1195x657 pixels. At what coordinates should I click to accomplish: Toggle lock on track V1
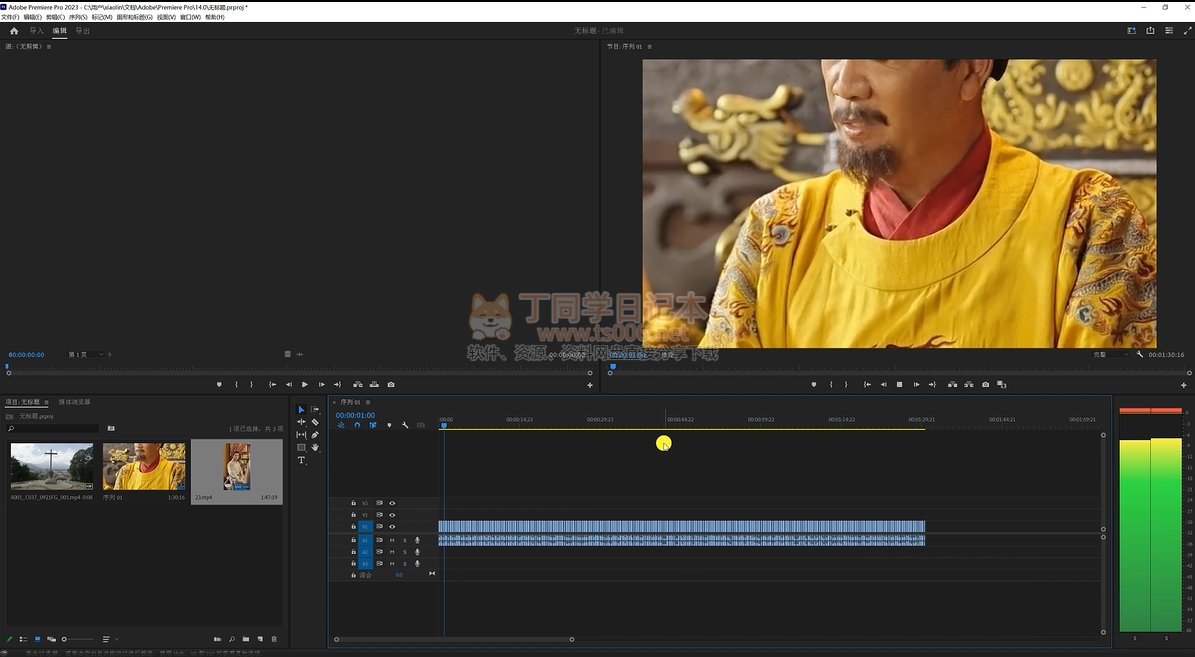point(353,526)
